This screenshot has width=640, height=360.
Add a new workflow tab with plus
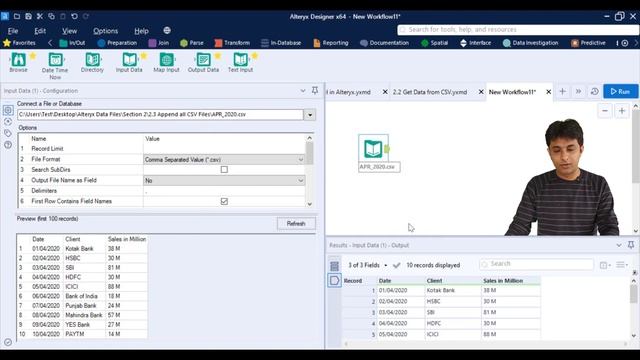(562, 91)
